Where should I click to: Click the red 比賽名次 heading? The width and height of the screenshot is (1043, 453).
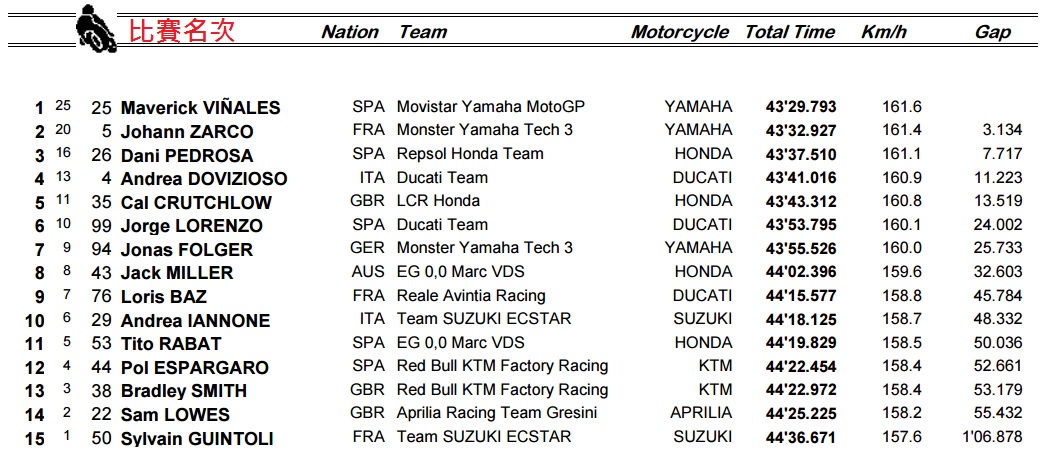coord(181,30)
